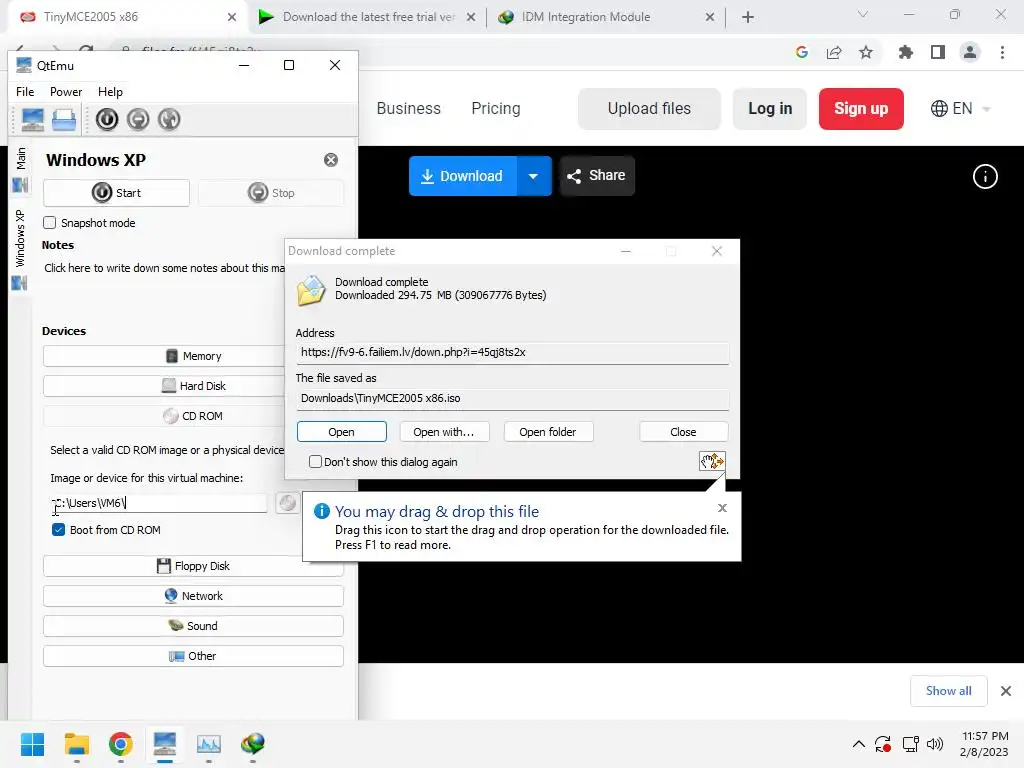The height and width of the screenshot is (768, 1024).
Task: Close the Chrome downloads bar
Action: (1006, 691)
